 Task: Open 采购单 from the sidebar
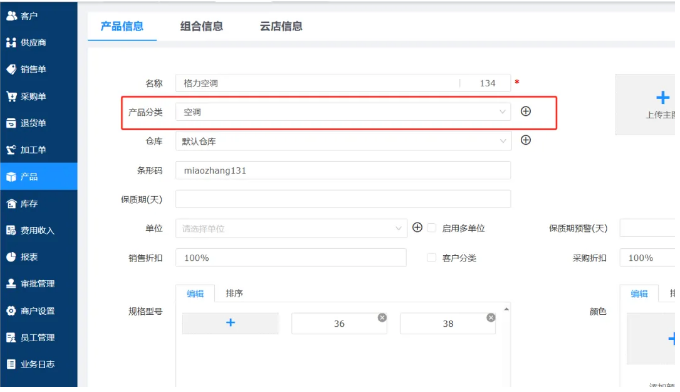click(x=39, y=96)
